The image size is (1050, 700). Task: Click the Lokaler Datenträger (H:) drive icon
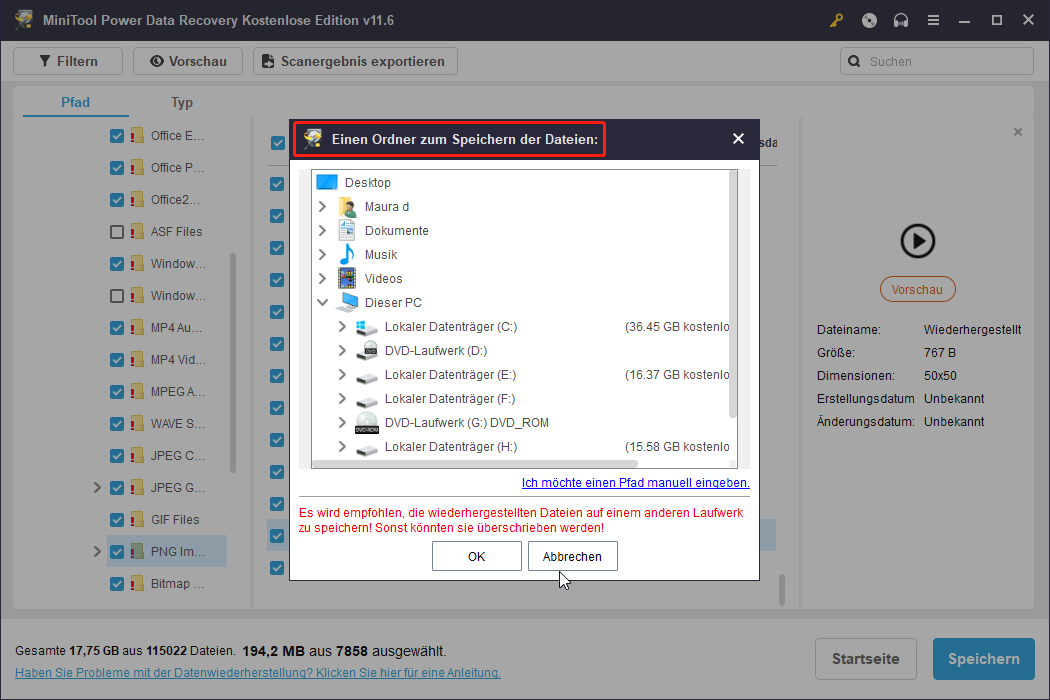[367, 449]
